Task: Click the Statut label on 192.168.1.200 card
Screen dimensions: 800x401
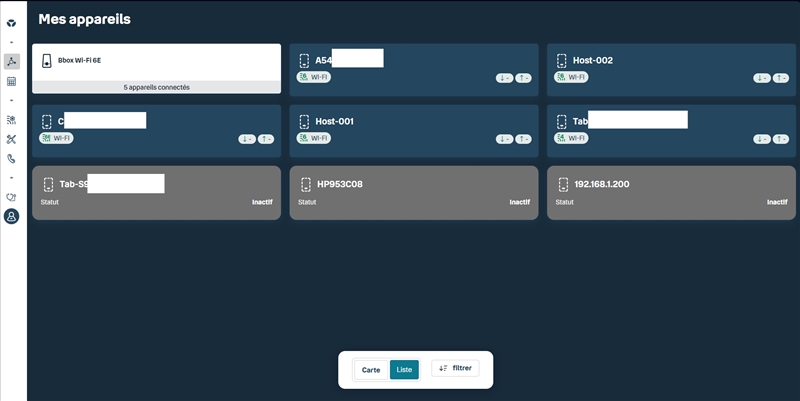Action: click(565, 202)
